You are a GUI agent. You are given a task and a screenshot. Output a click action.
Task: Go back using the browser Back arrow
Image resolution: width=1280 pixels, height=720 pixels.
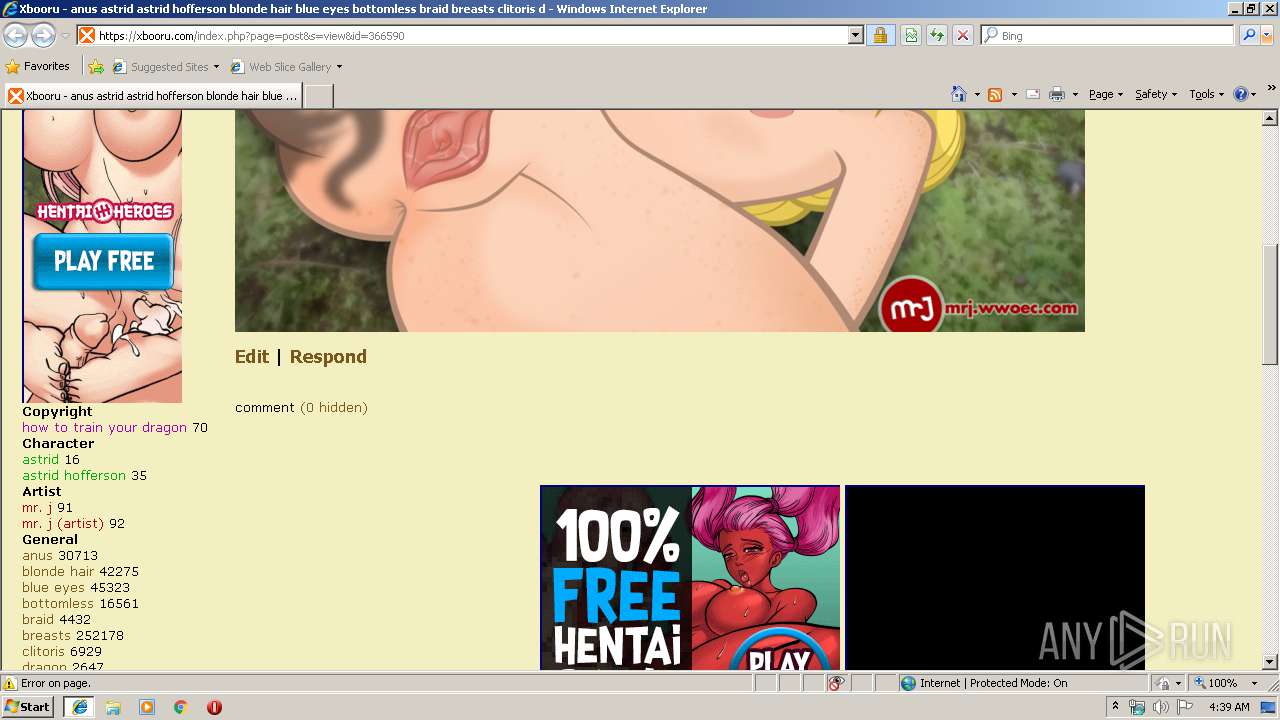pyautogui.click(x=15, y=36)
